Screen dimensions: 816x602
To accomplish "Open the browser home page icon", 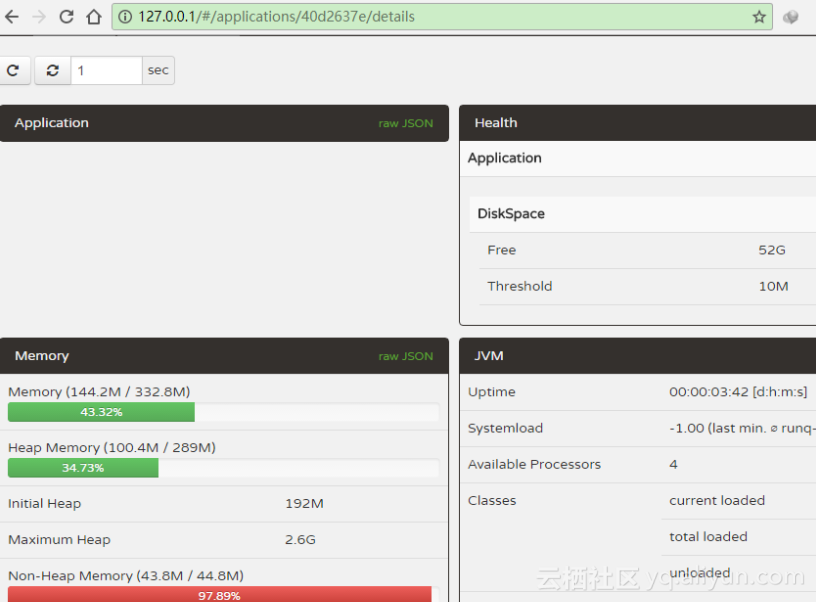I will [x=94, y=17].
